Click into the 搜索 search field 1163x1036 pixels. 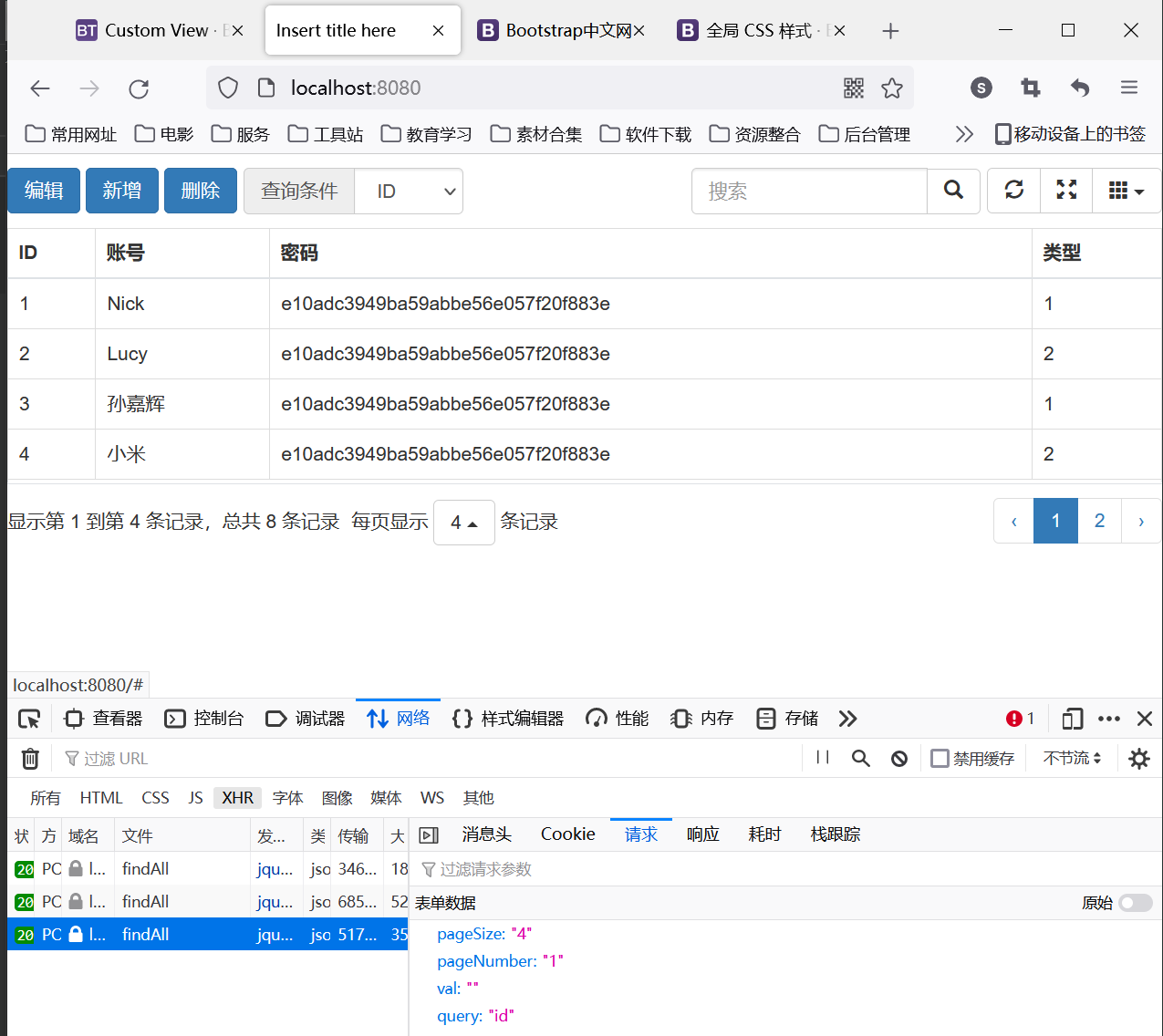pos(809,191)
